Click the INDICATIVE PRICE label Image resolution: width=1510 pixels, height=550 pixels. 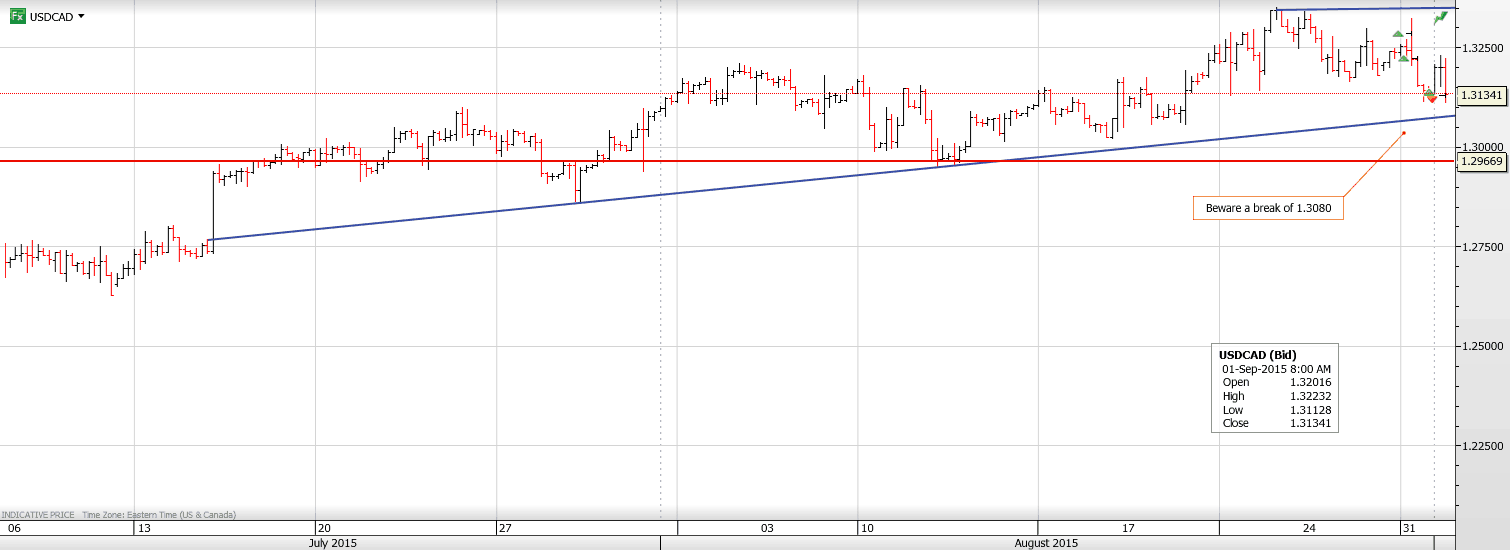click(38, 514)
